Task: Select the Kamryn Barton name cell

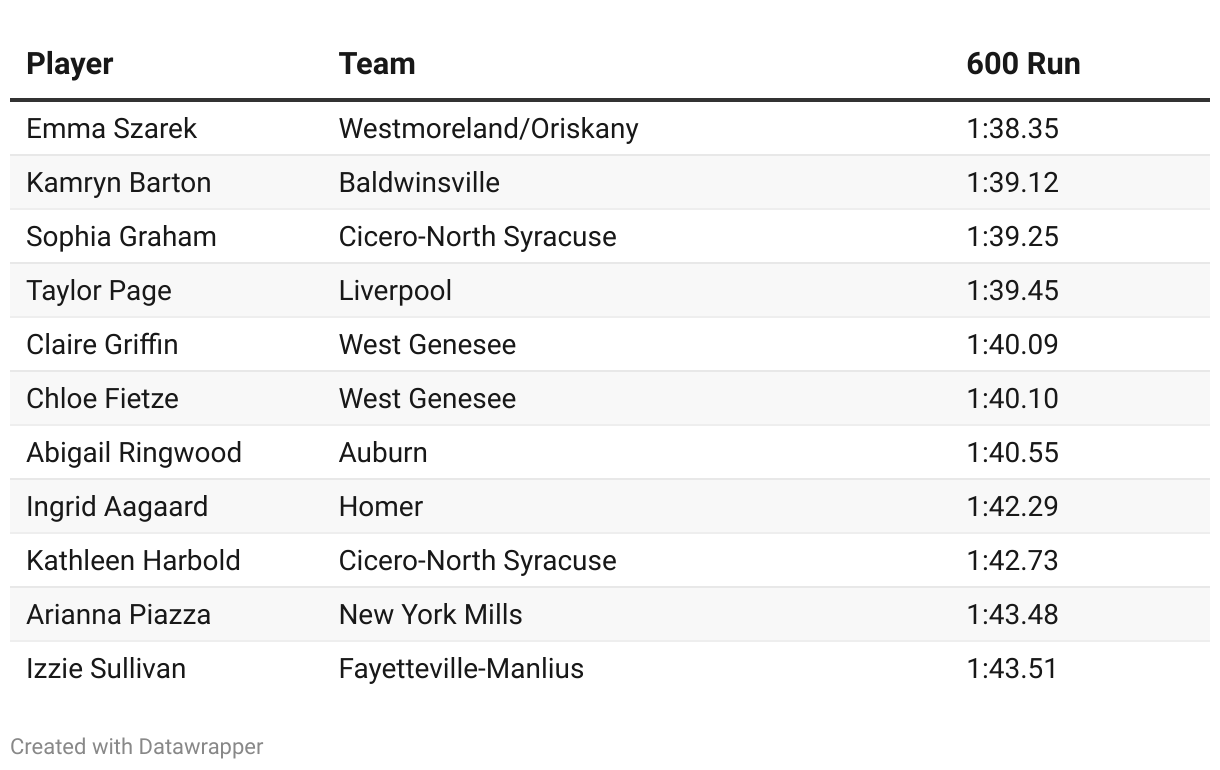Action: click(x=119, y=183)
